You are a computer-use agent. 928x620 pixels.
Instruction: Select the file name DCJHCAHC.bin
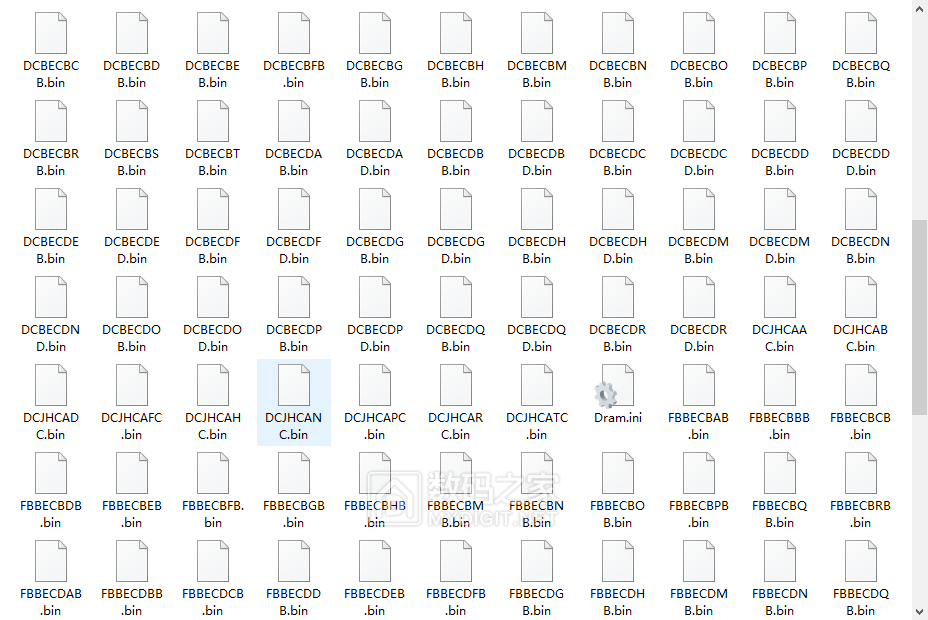[x=212, y=427]
